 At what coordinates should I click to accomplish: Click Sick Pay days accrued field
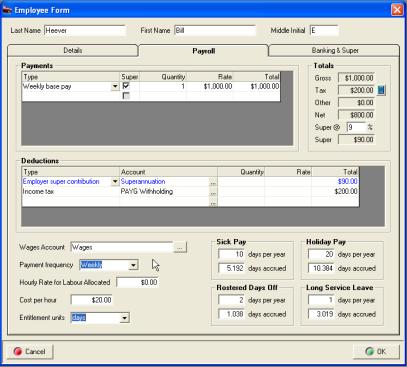(x=231, y=268)
